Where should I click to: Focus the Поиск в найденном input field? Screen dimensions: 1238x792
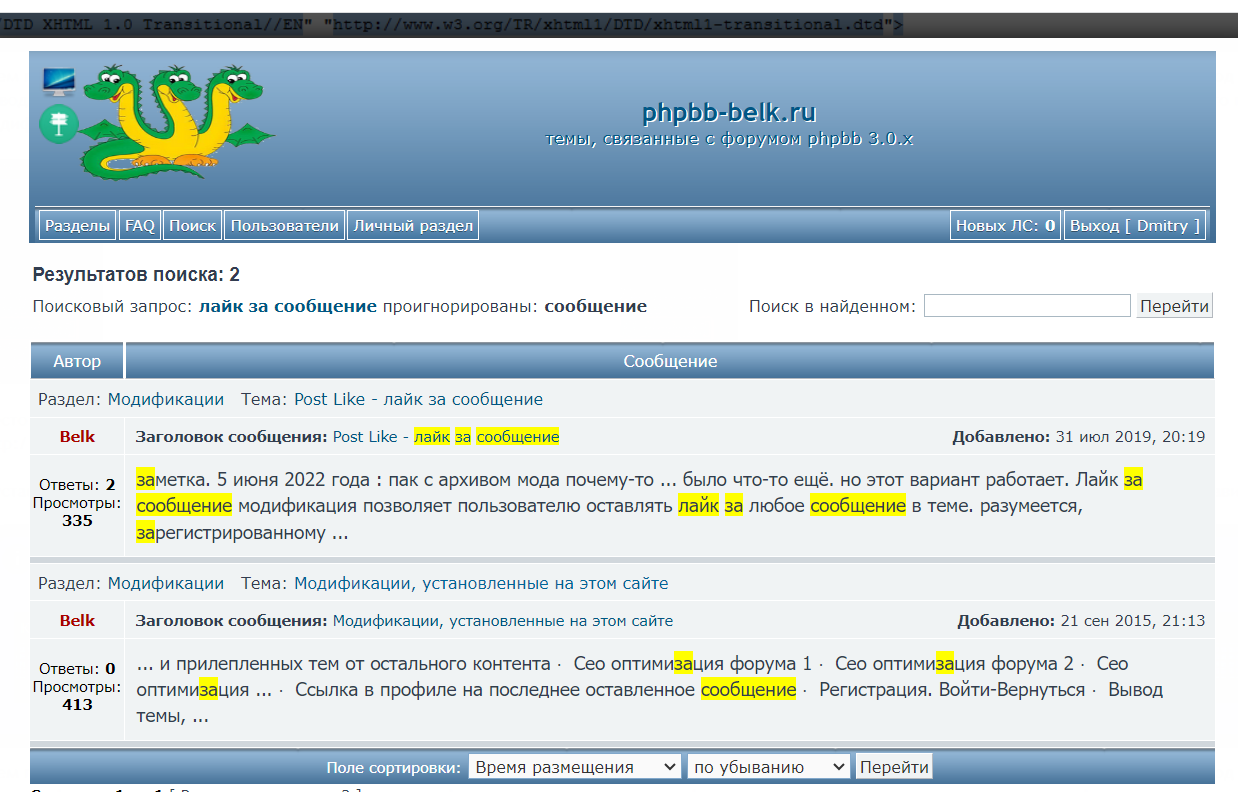pos(1027,306)
